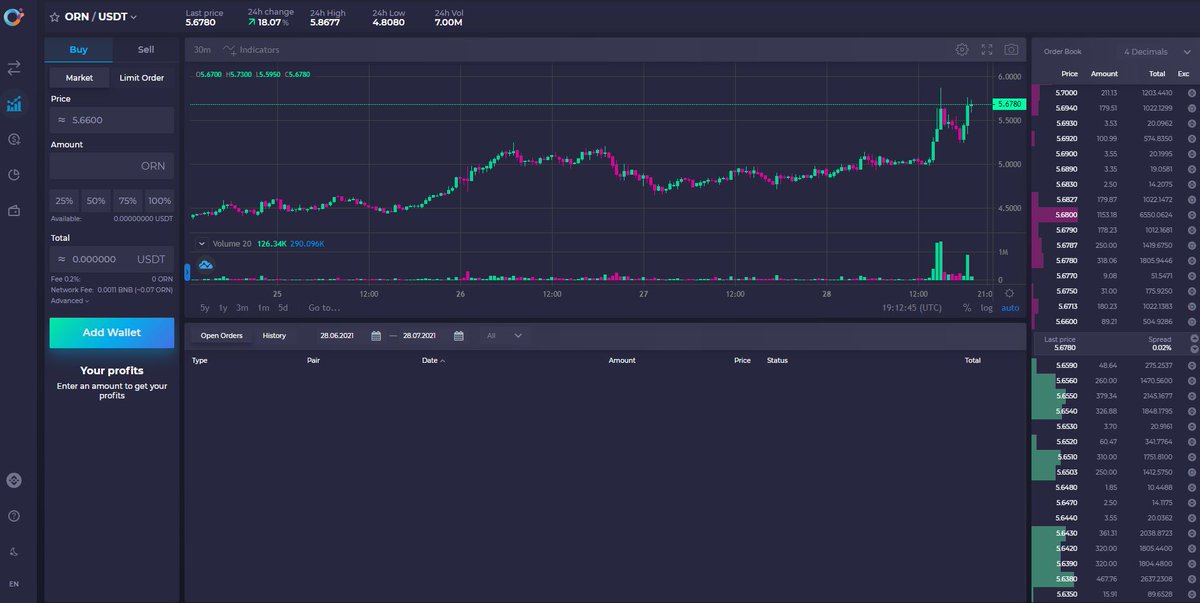Image resolution: width=1200 pixels, height=603 pixels.
Task: Click the round token icon in sidebar
Action: [14, 480]
